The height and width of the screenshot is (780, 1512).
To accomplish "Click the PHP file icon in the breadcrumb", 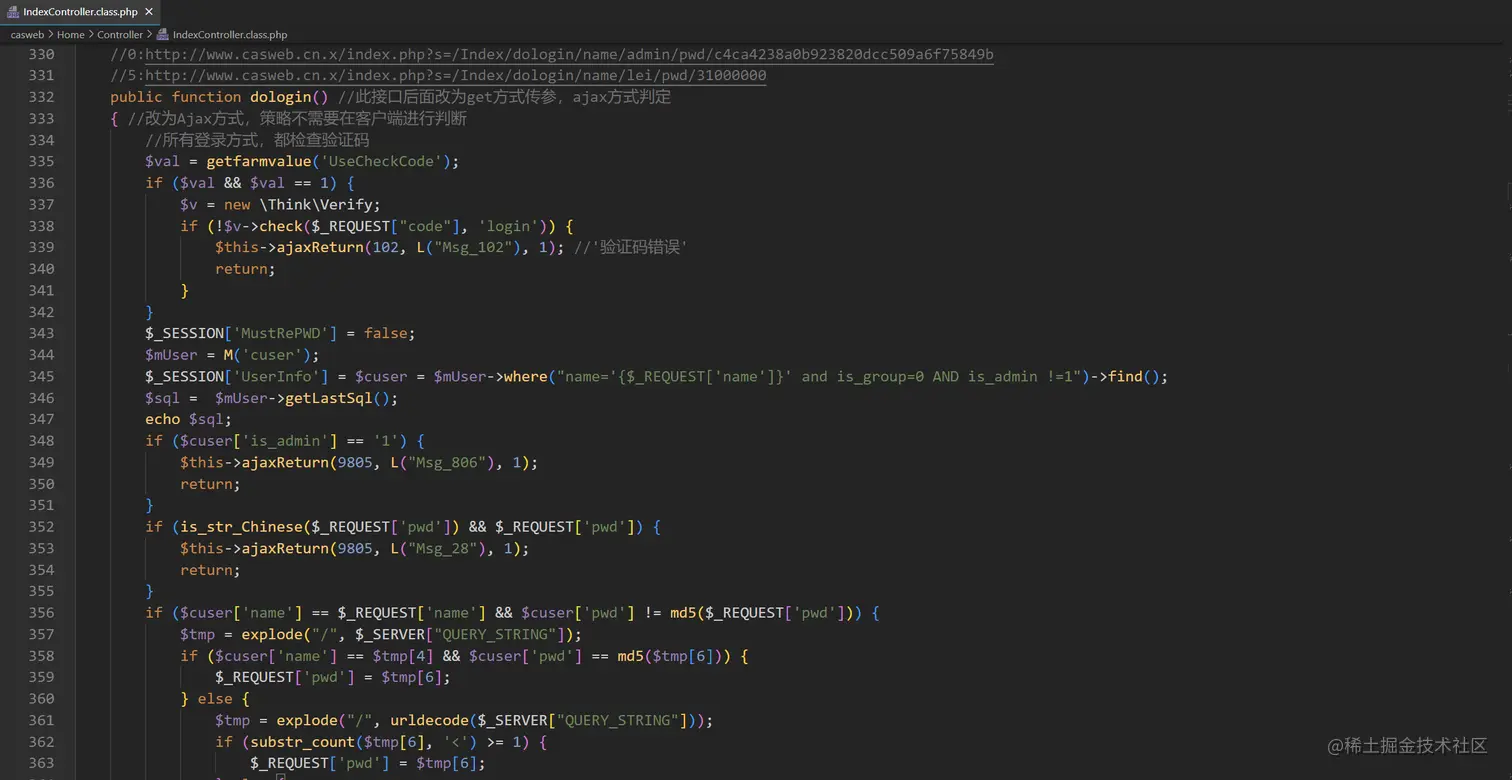I will coord(162,34).
